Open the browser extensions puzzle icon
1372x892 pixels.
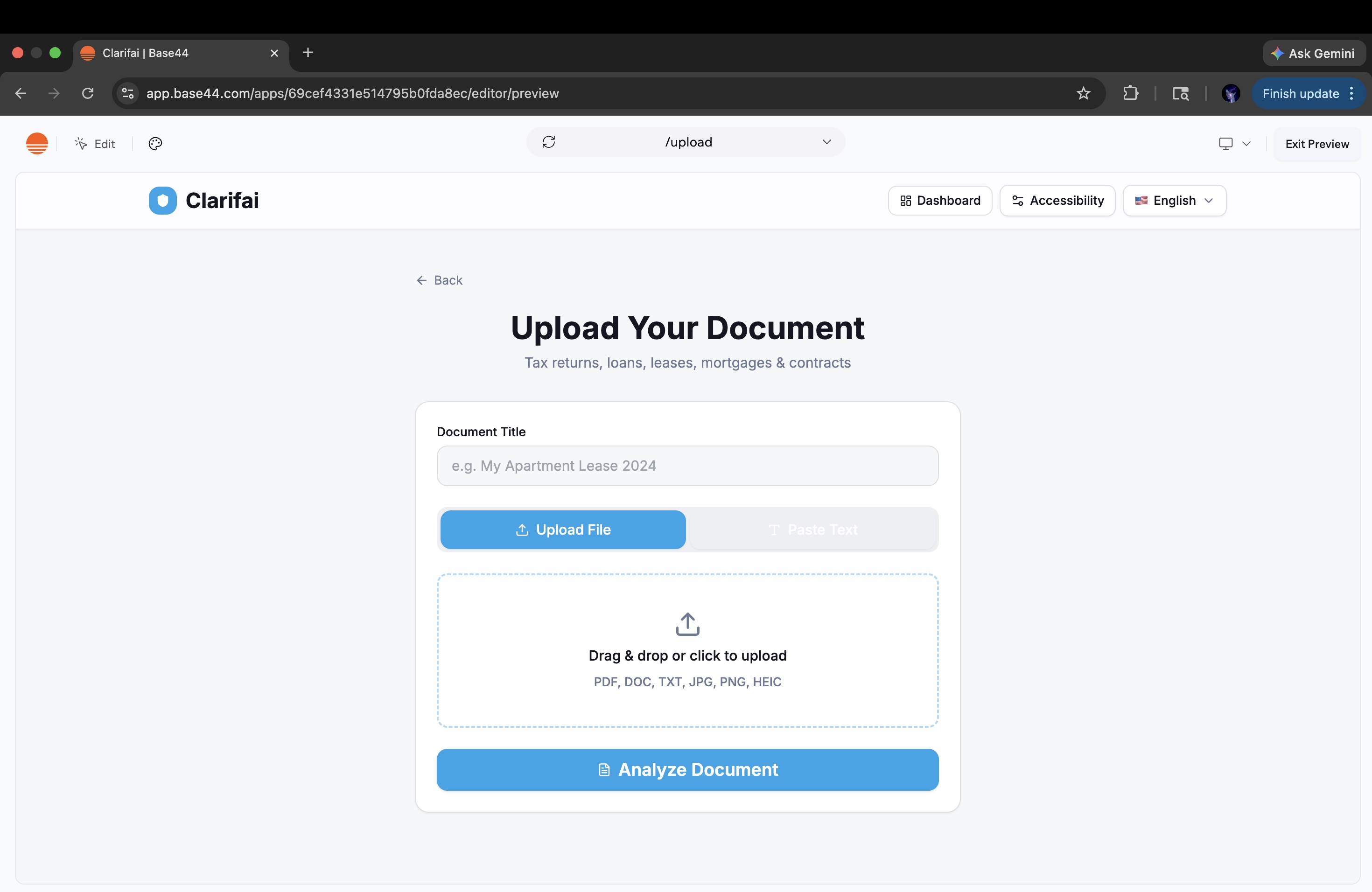point(1130,93)
